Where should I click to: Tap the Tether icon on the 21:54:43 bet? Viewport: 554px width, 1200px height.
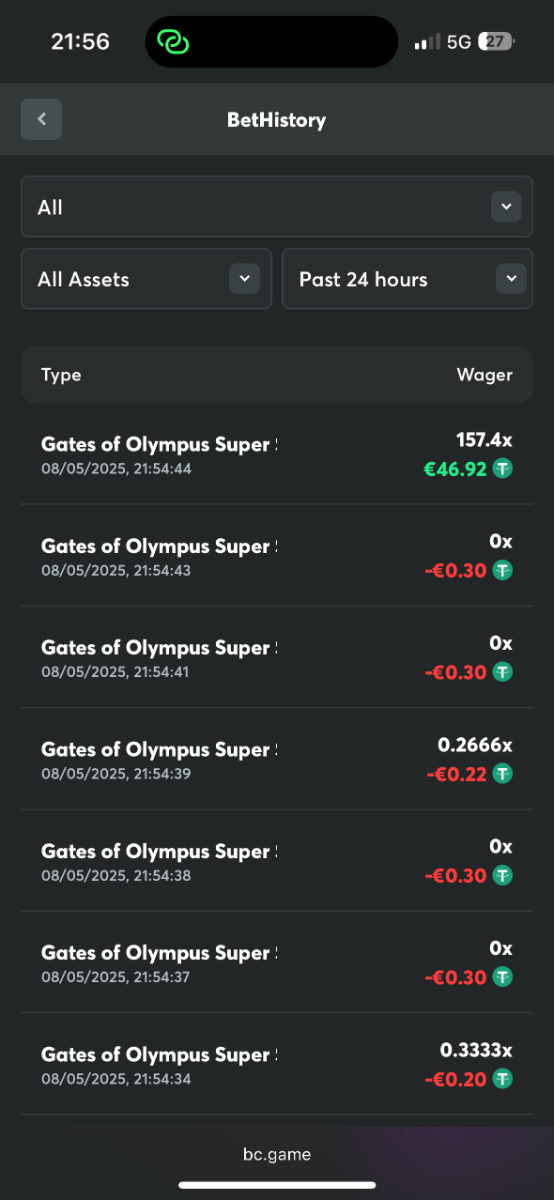point(502,570)
